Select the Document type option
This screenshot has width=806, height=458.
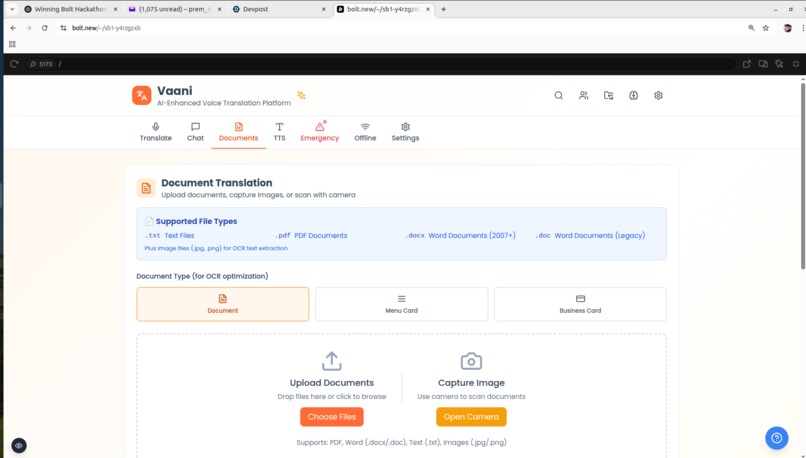223,304
